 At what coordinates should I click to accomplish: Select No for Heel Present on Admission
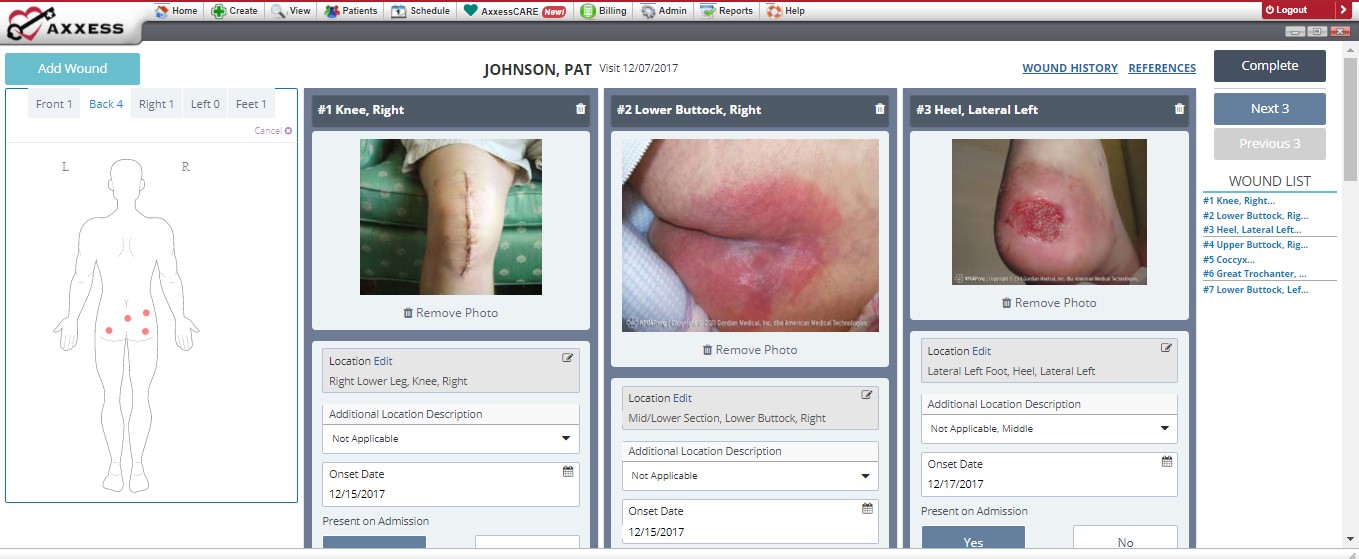[1125, 542]
